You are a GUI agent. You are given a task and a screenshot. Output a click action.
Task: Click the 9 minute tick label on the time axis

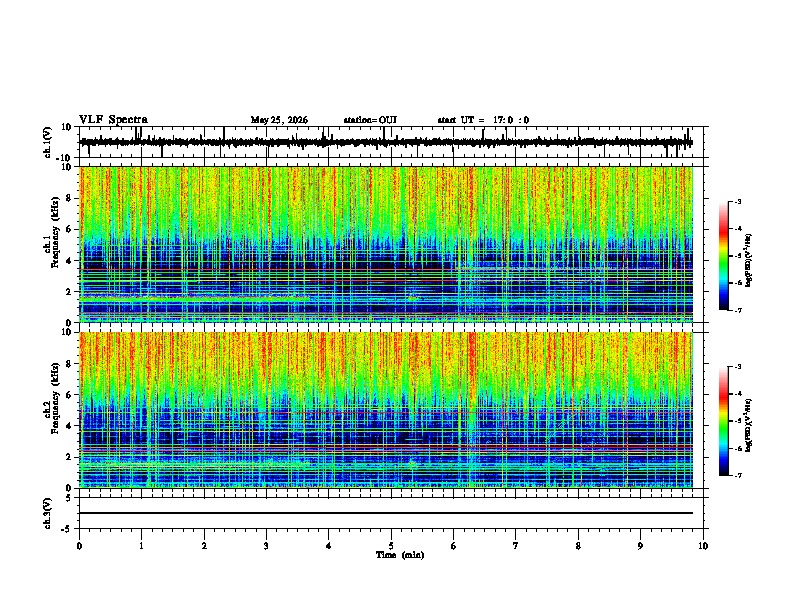pos(640,546)
